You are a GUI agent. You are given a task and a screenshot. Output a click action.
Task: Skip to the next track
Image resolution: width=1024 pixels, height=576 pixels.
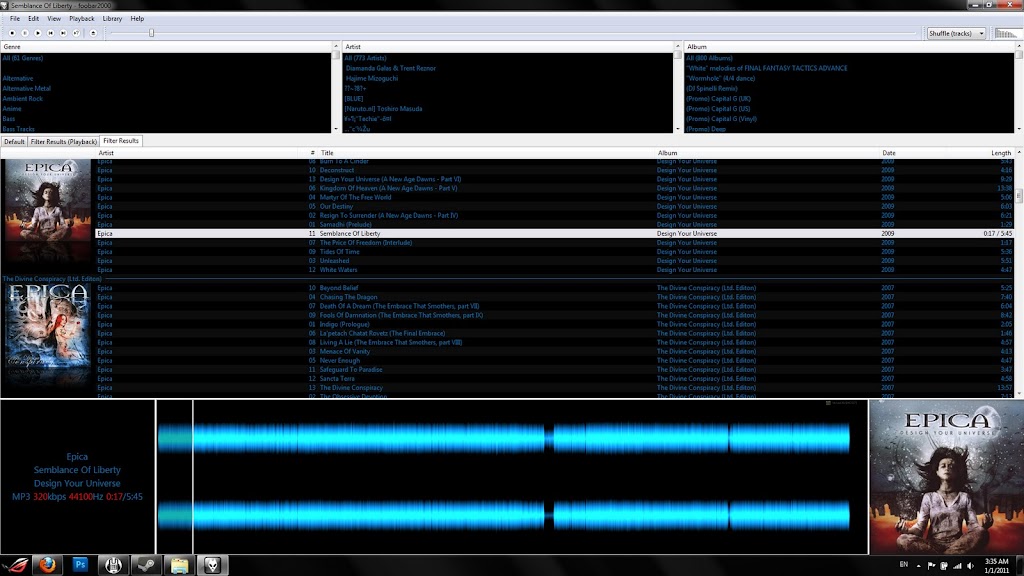[63, 33]
